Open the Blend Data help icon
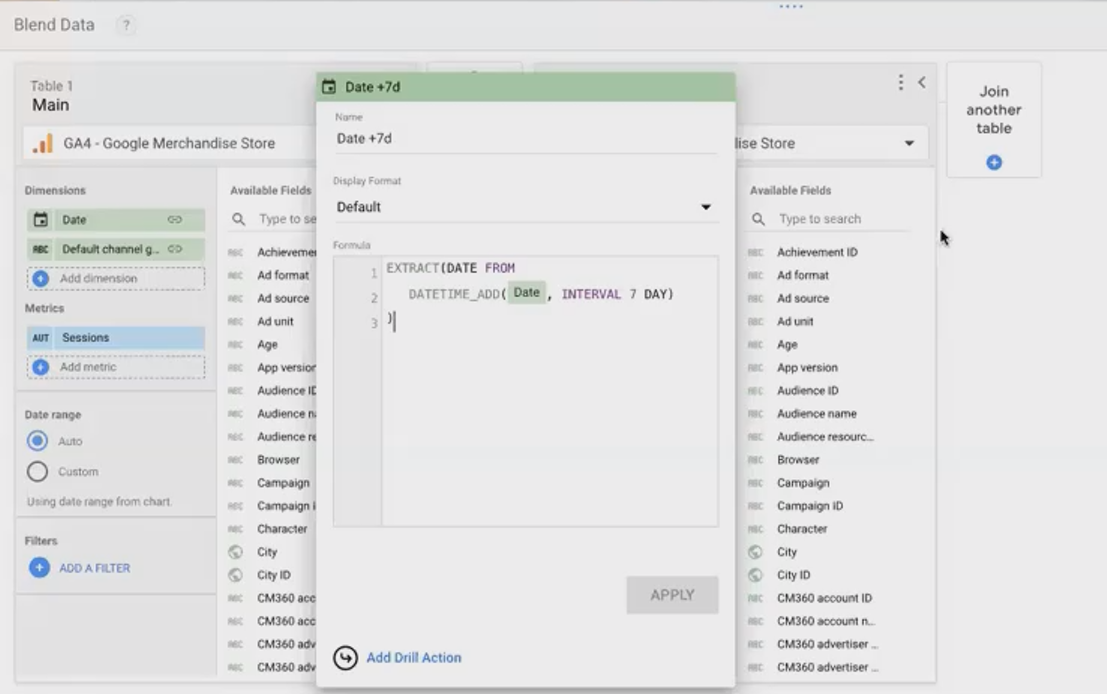This screenshot has height=694, width=1107. (x=126, y=25)
